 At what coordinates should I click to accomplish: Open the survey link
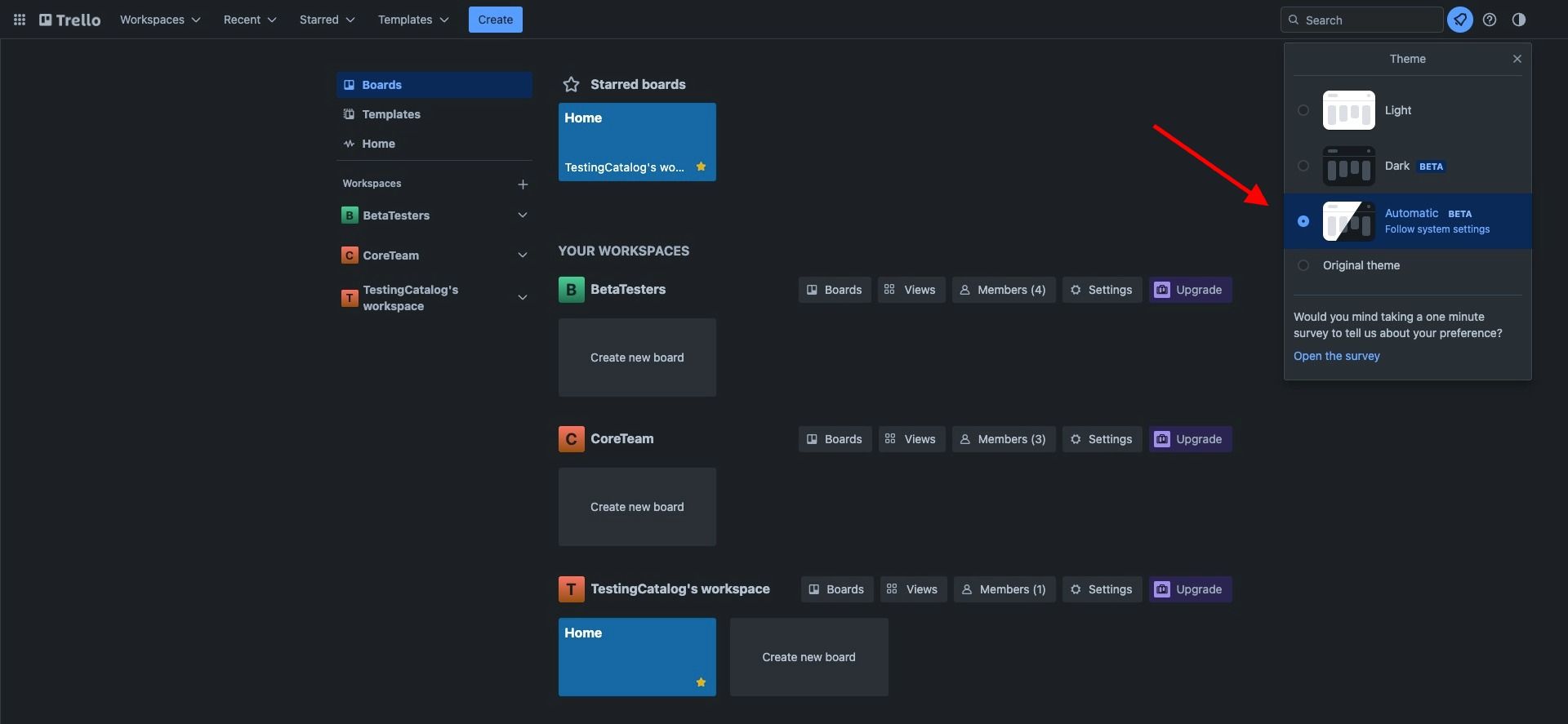(1337, 356)
